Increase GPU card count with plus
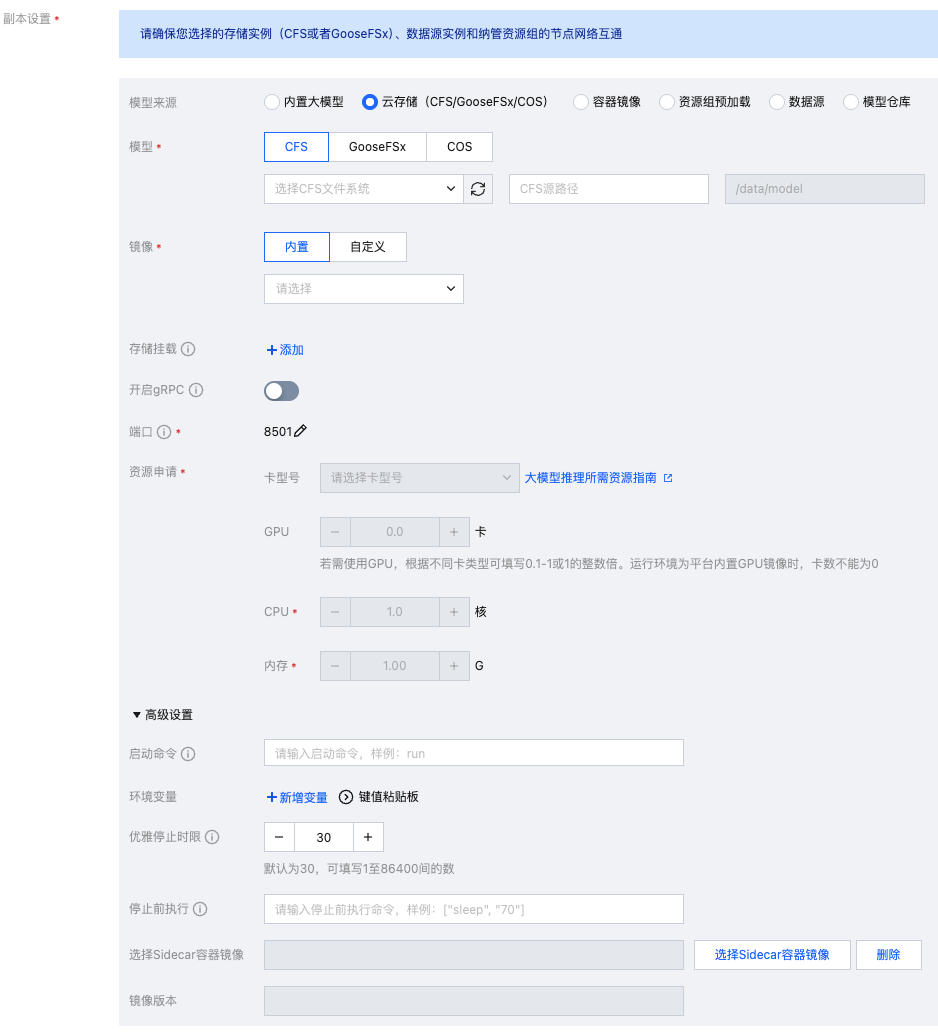 point(454,532)
